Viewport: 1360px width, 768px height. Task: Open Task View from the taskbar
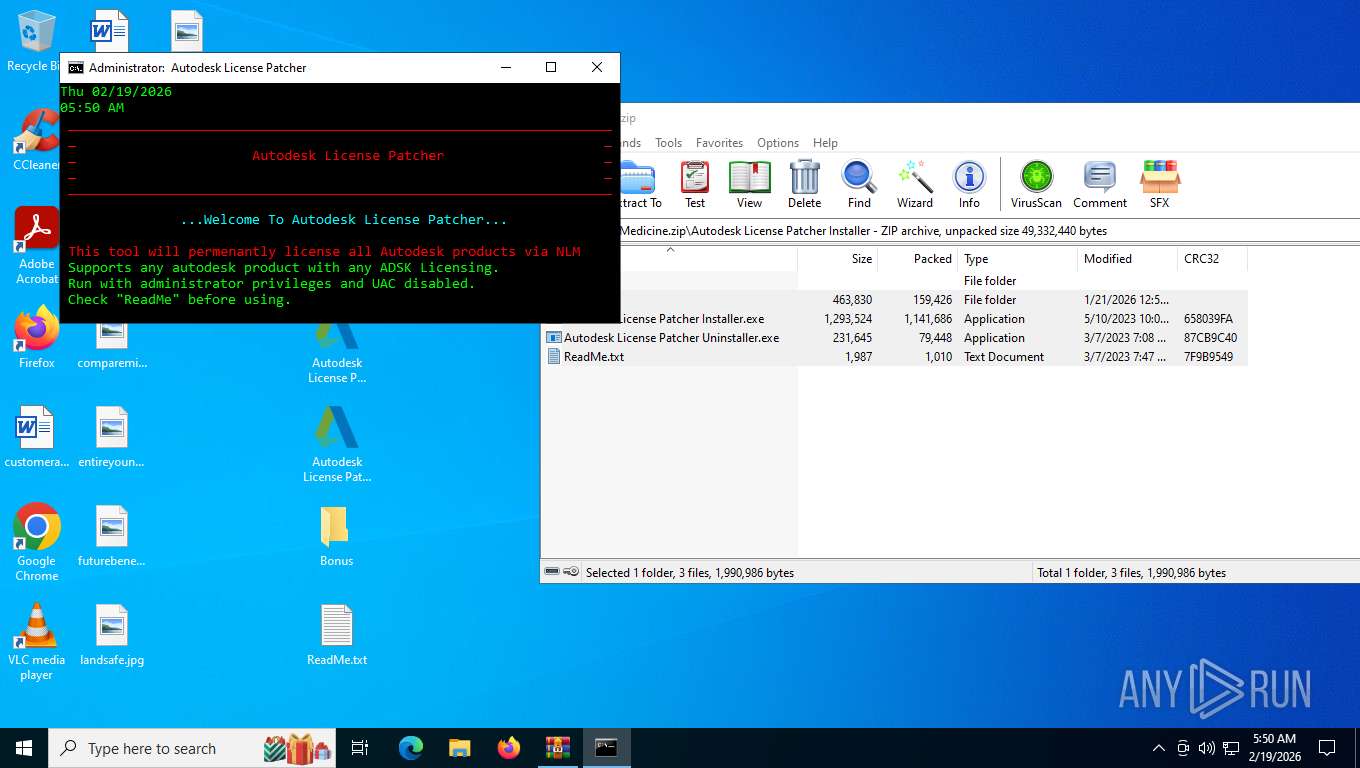[360, 747]
